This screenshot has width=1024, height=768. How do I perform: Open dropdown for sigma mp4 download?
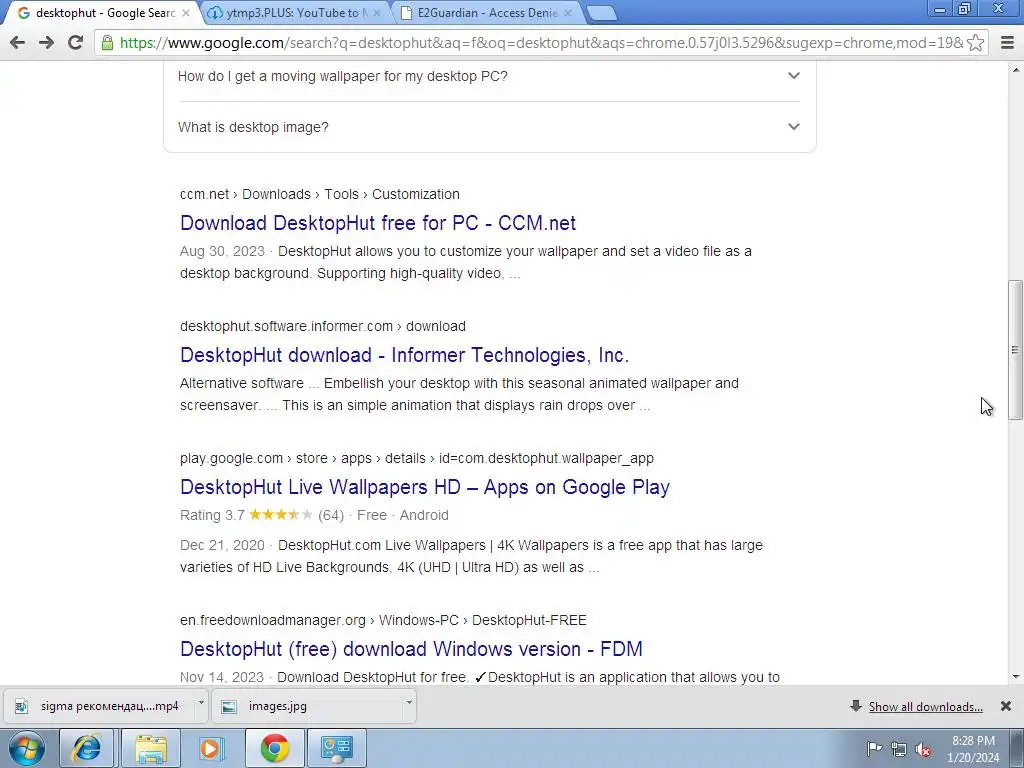click(201, 703)
